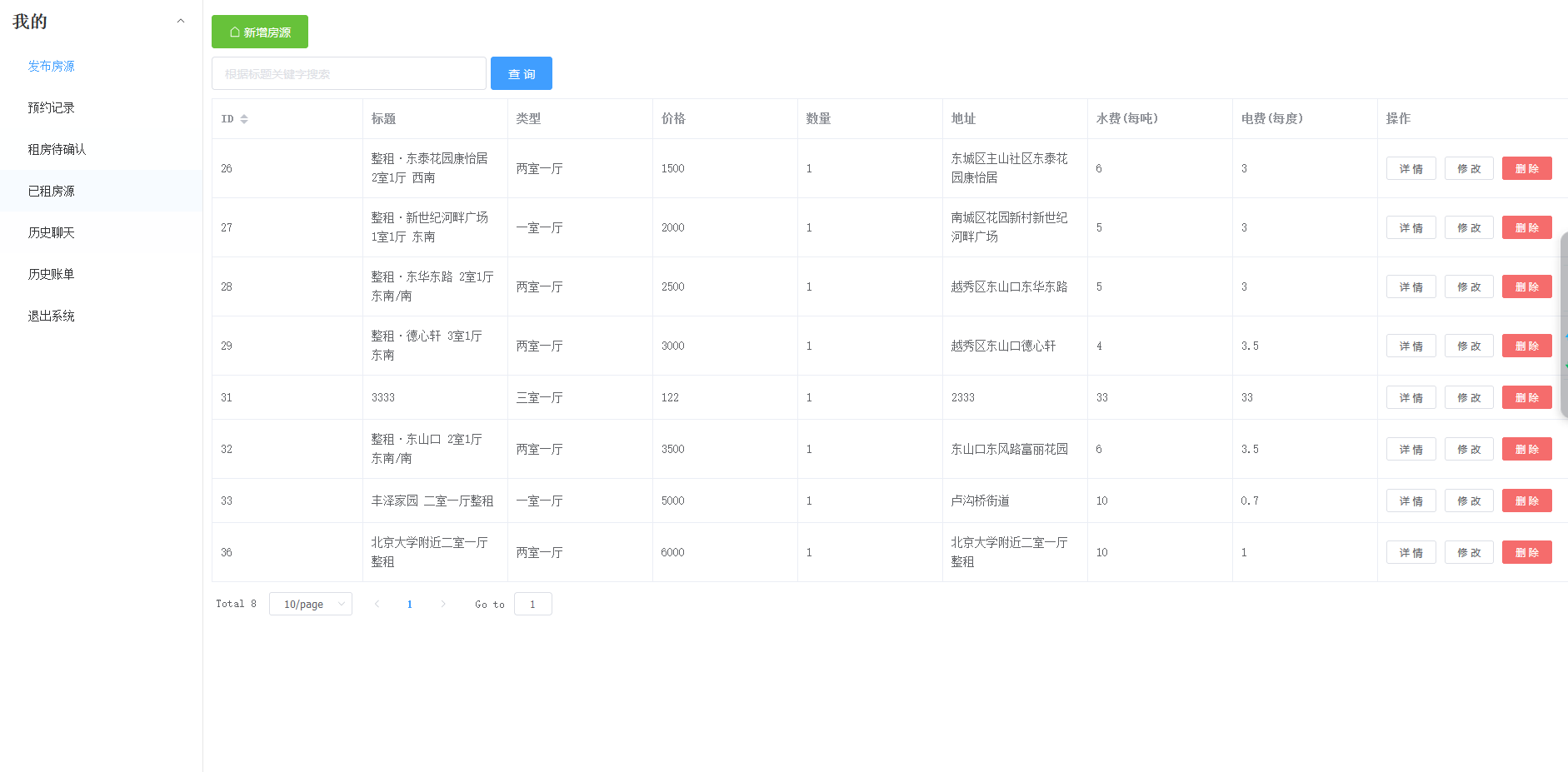1568x772 pixels.
Task: Click price cell 6000
Action: pyautogui.click(x=673, y=552)
